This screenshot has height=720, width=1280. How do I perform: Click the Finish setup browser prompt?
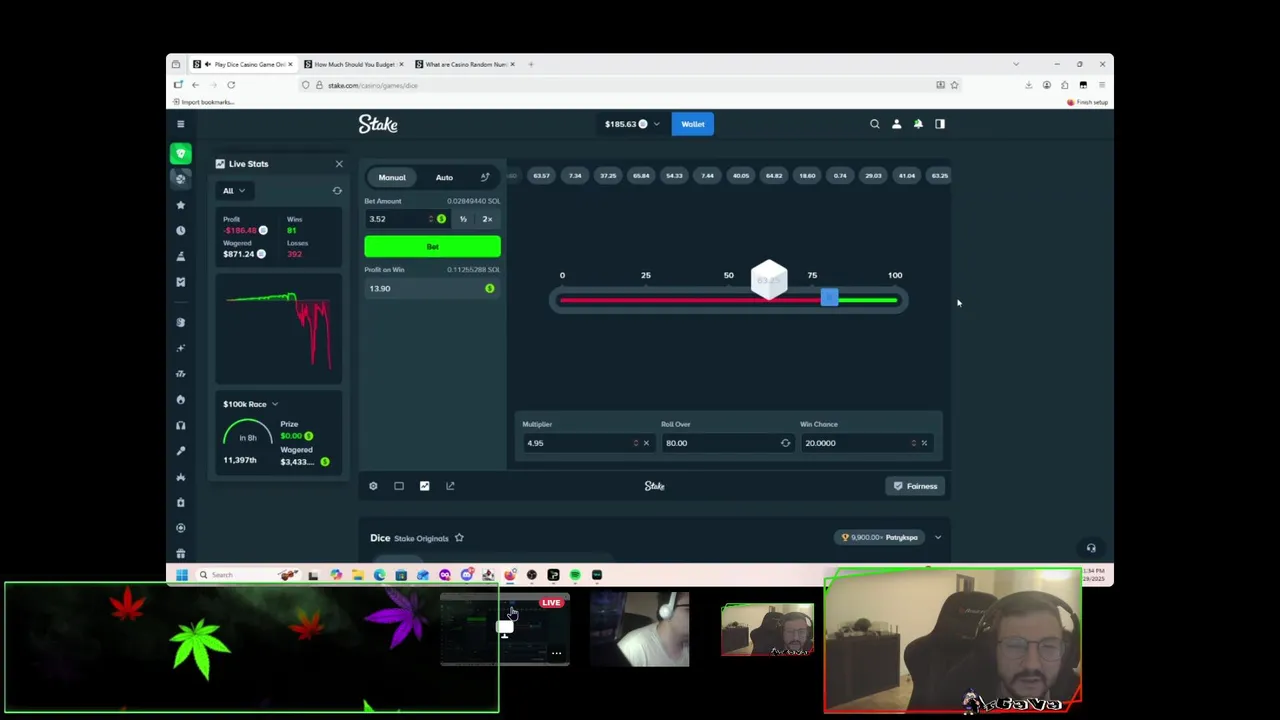(1087, 102)
